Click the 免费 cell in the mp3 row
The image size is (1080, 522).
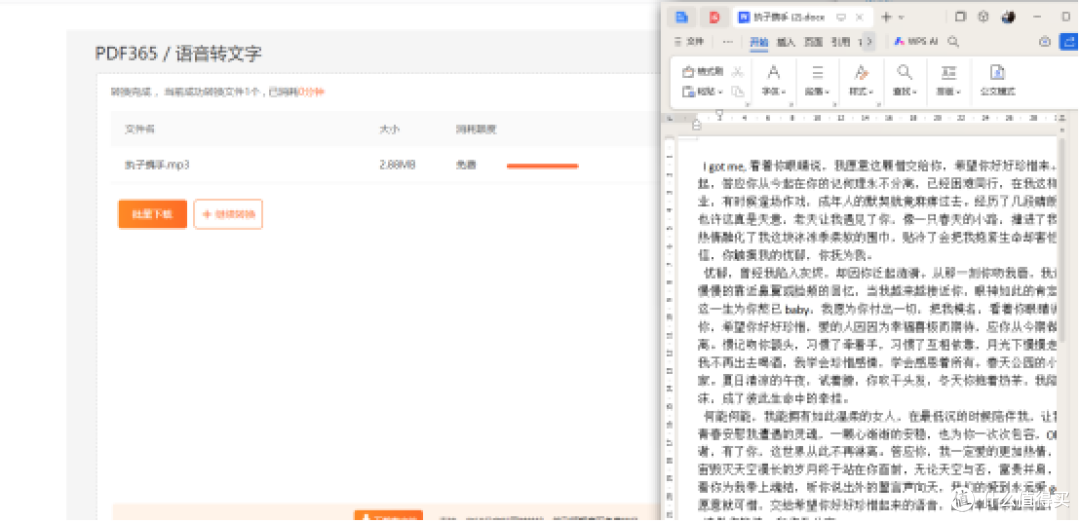point(465,165)
